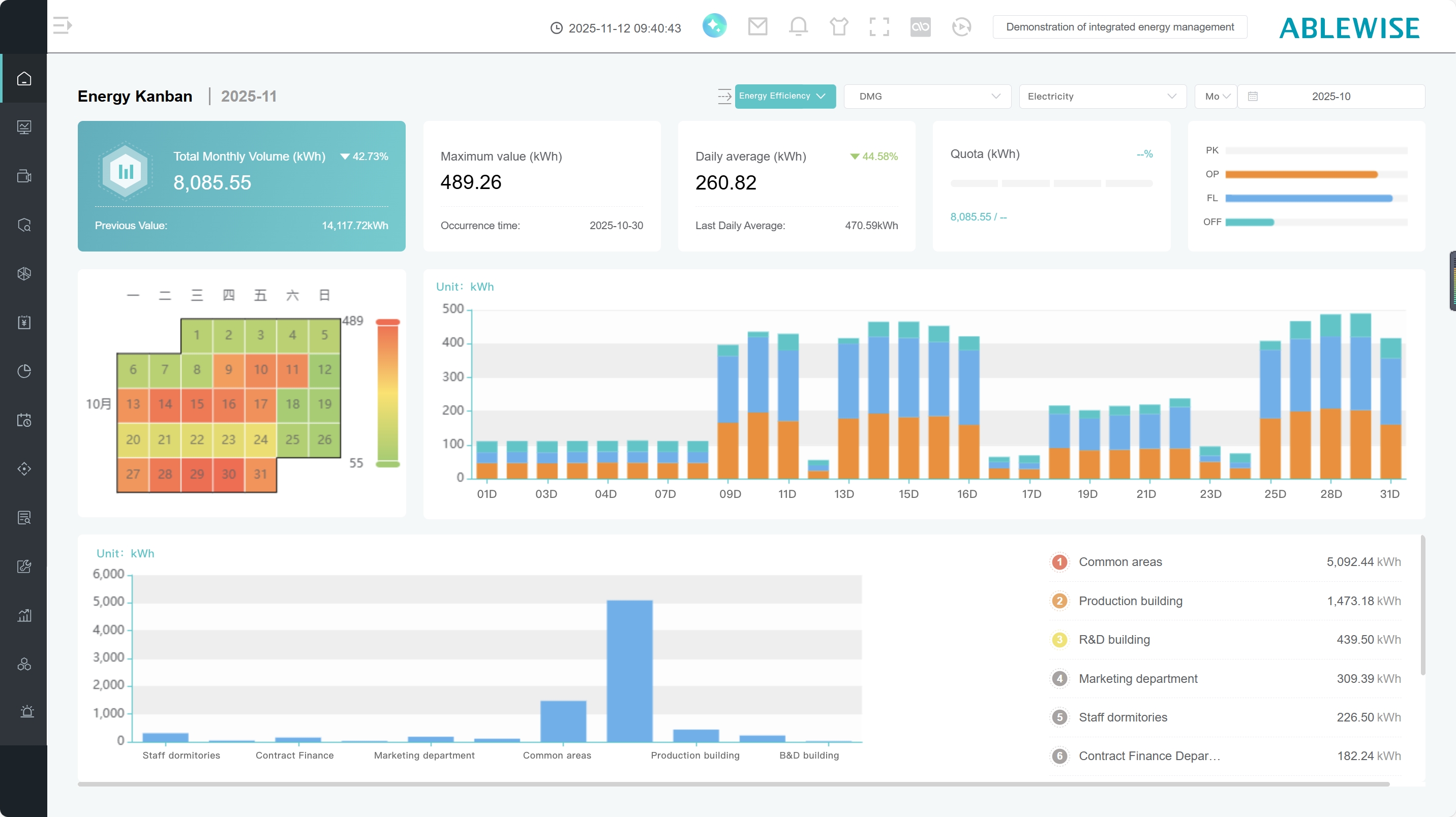
Task: Open the theme shirt icon
Action: (x=839, y=26)
